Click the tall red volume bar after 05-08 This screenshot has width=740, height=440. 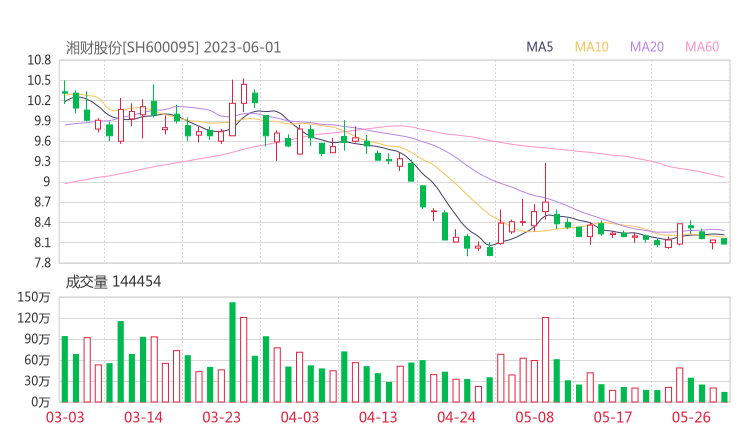[546, 360]
